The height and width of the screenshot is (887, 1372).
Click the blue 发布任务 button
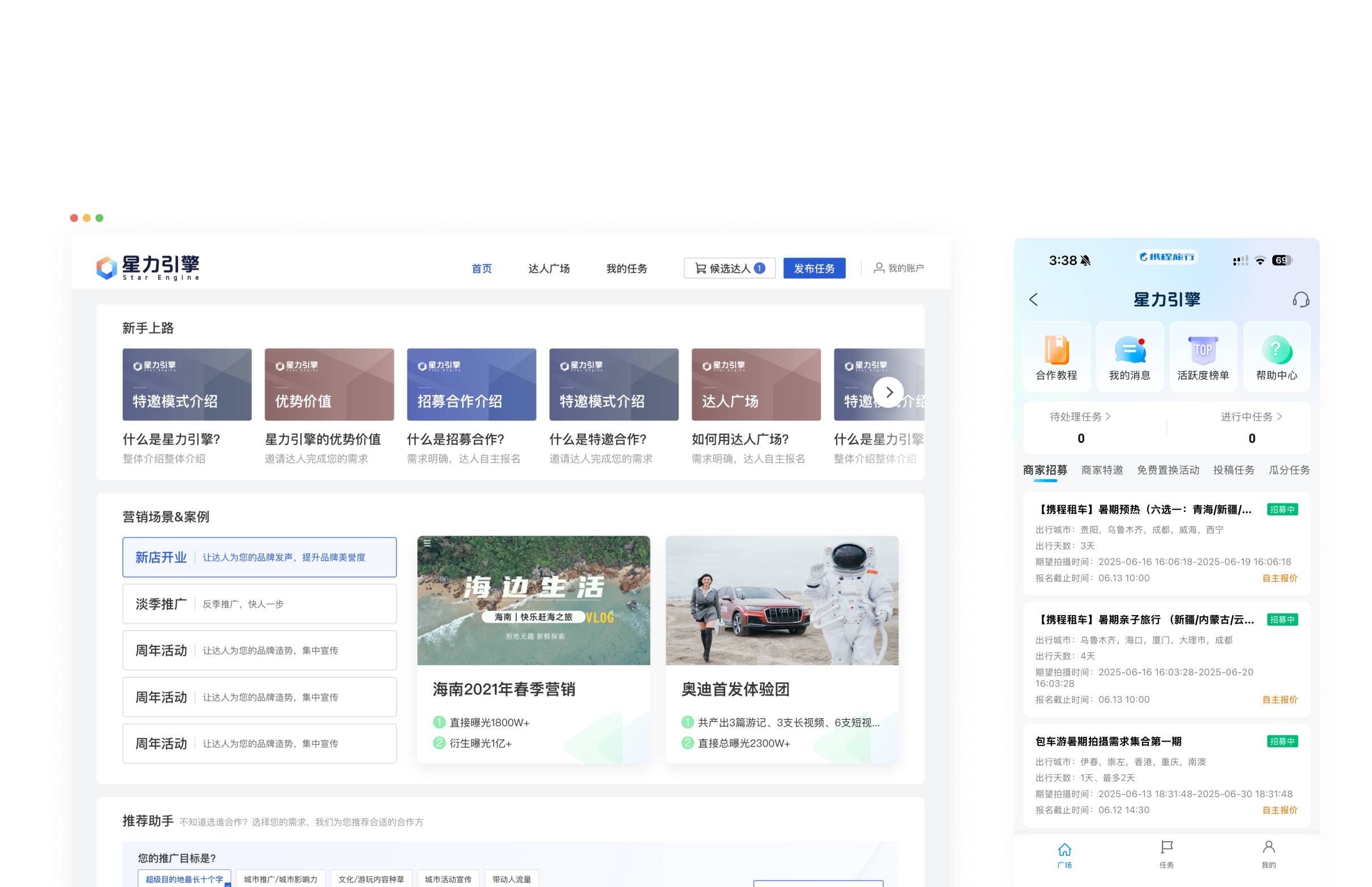point(814,268)
